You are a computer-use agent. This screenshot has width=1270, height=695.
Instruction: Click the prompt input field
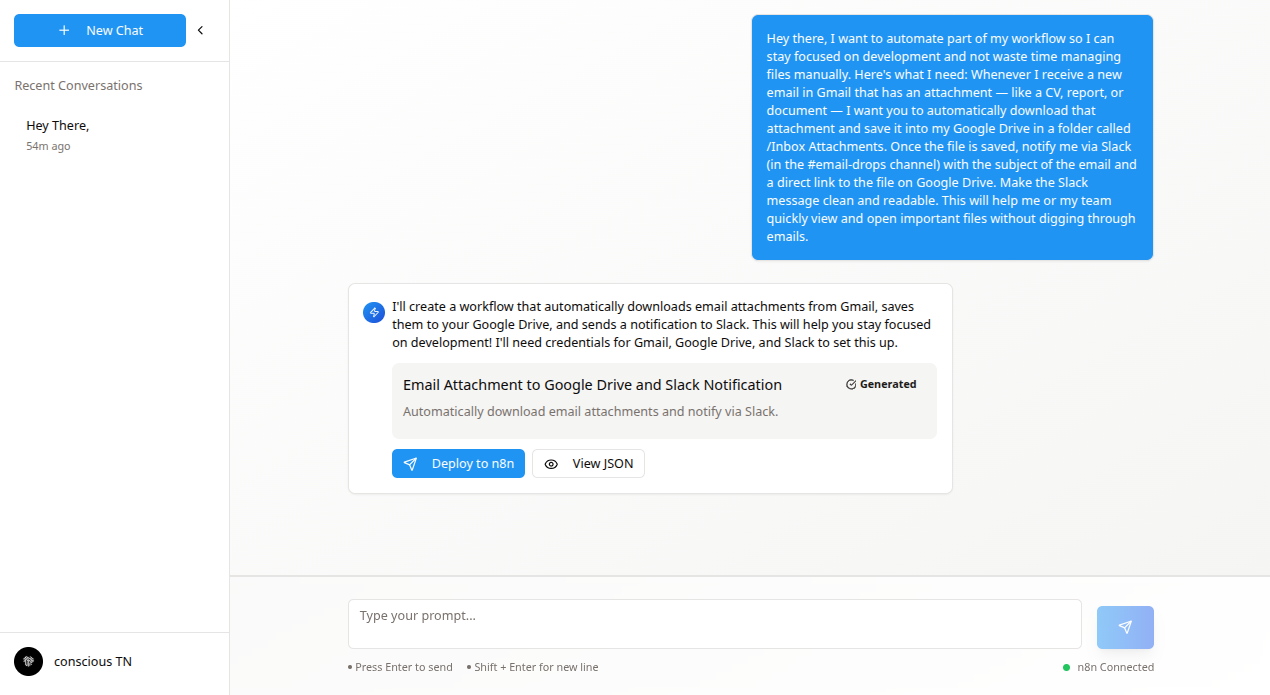coord(714,623)
